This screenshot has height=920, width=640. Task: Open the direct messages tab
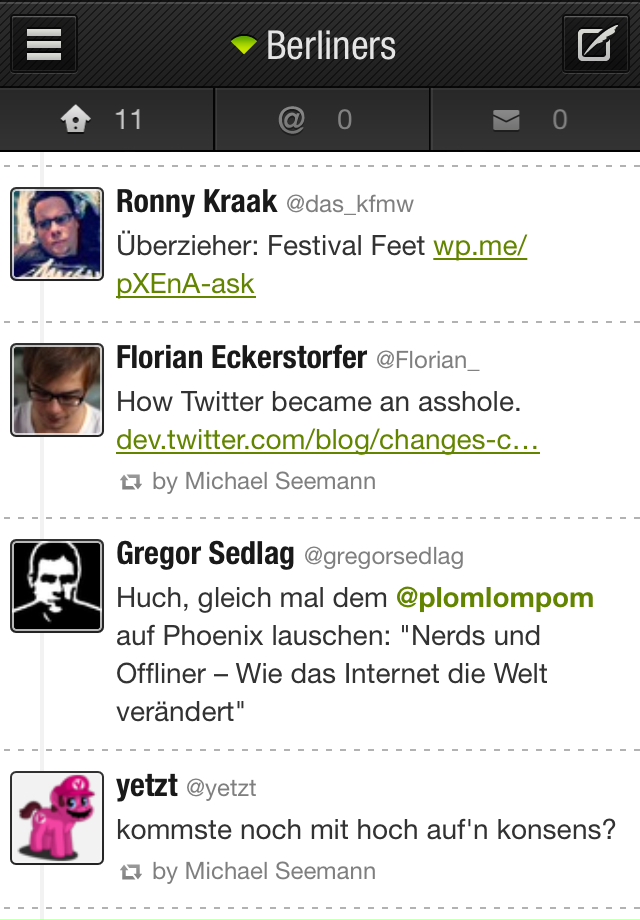535,121
